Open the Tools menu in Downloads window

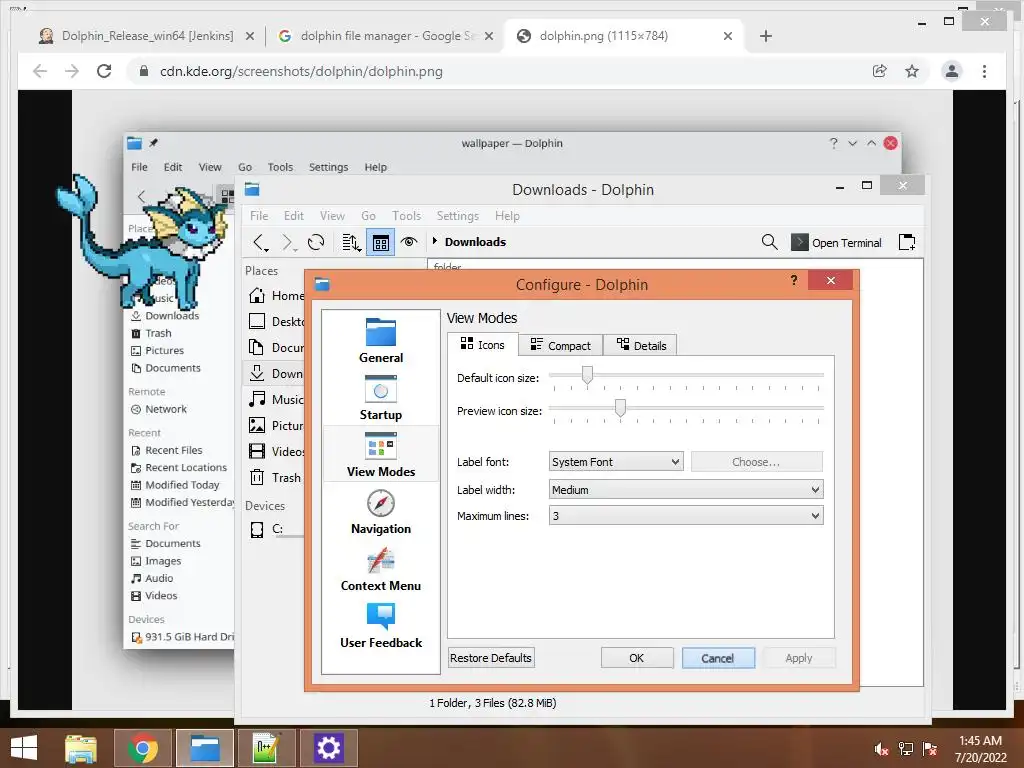tap(406, 216)
